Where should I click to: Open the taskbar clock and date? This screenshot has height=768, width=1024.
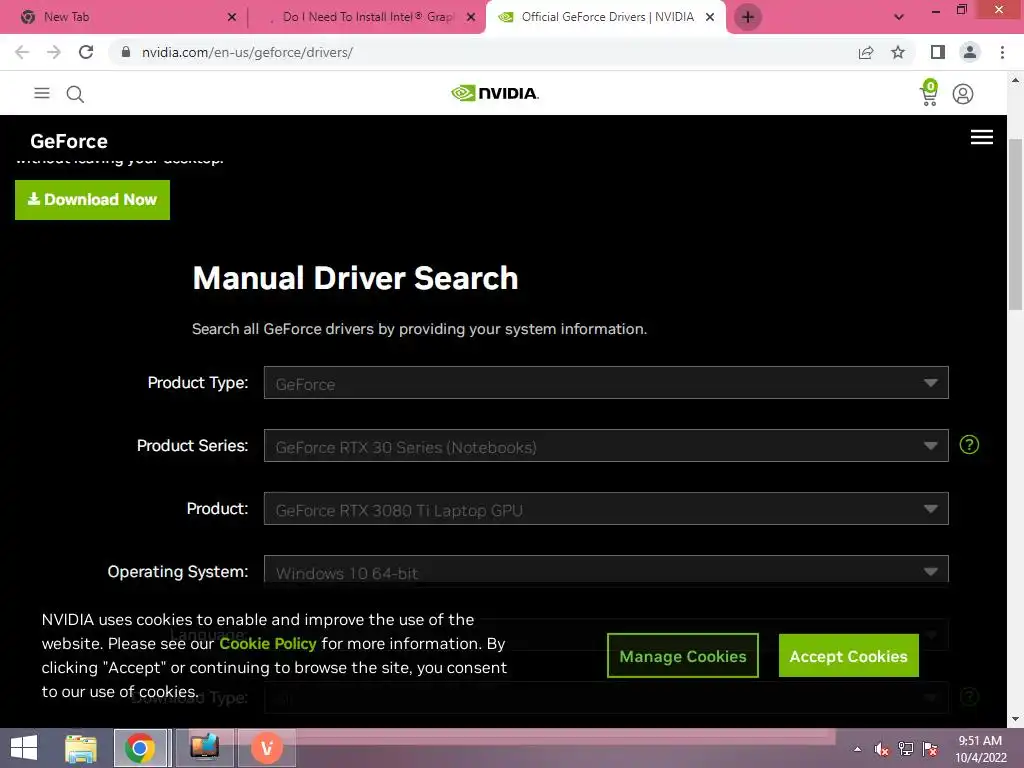980,748
